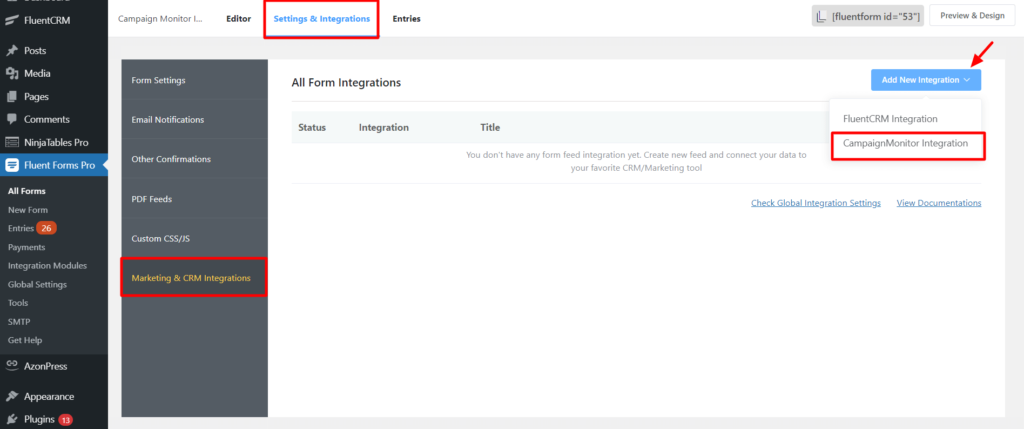This screenshot has width=1024, height=429.
Task: Go to the Entries tab
Action: [x=406, y=19]
